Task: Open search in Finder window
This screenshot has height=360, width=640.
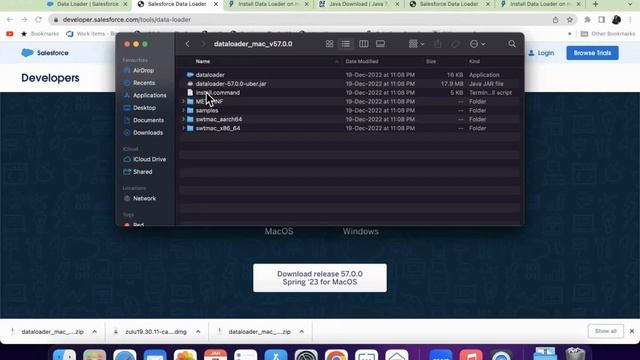Action: click(512, 44)
